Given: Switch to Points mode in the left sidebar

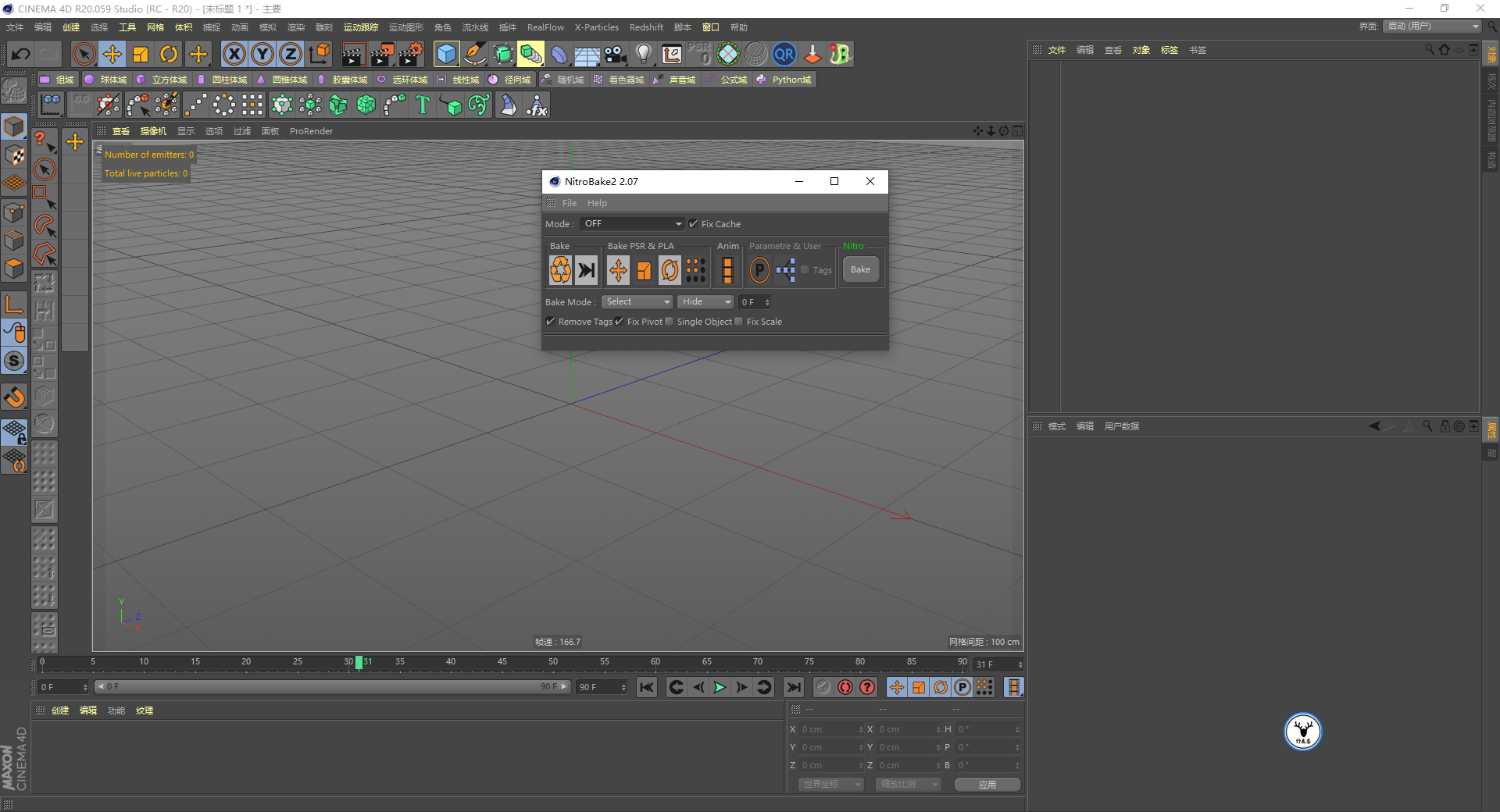Looking at the screenshot, I should point(14,212).
